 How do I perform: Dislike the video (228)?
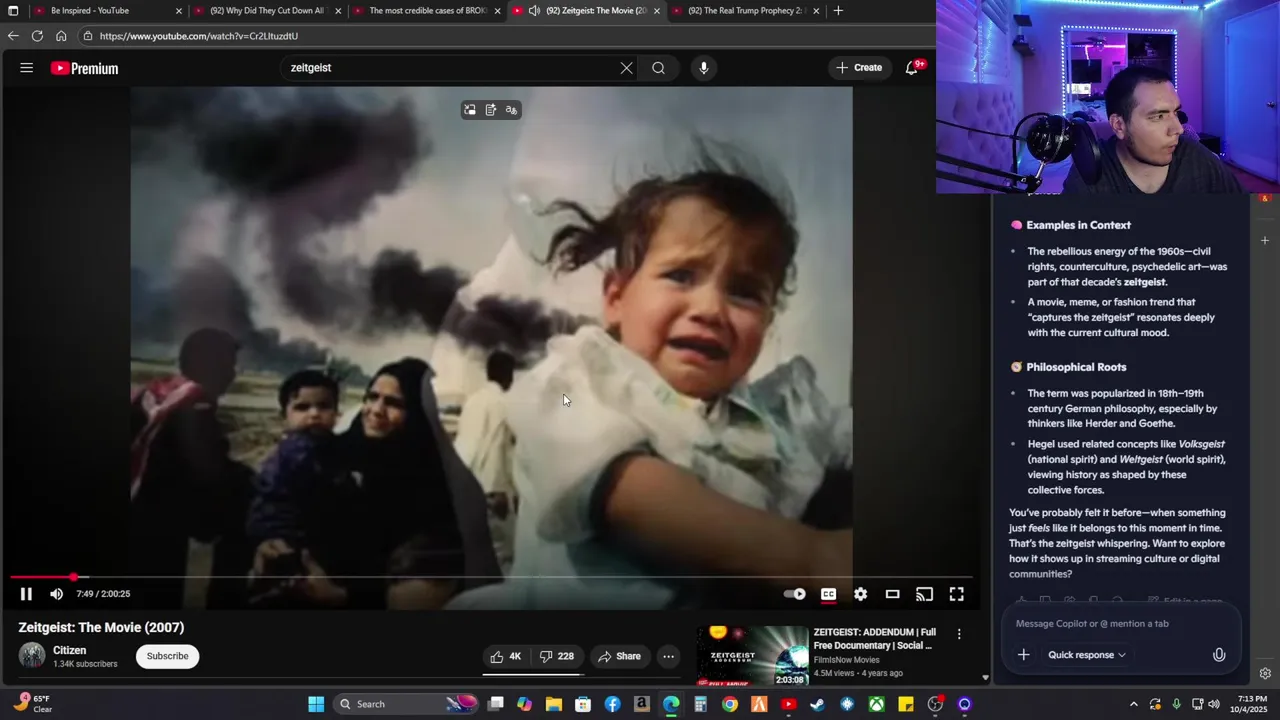[x=557, y=656]
